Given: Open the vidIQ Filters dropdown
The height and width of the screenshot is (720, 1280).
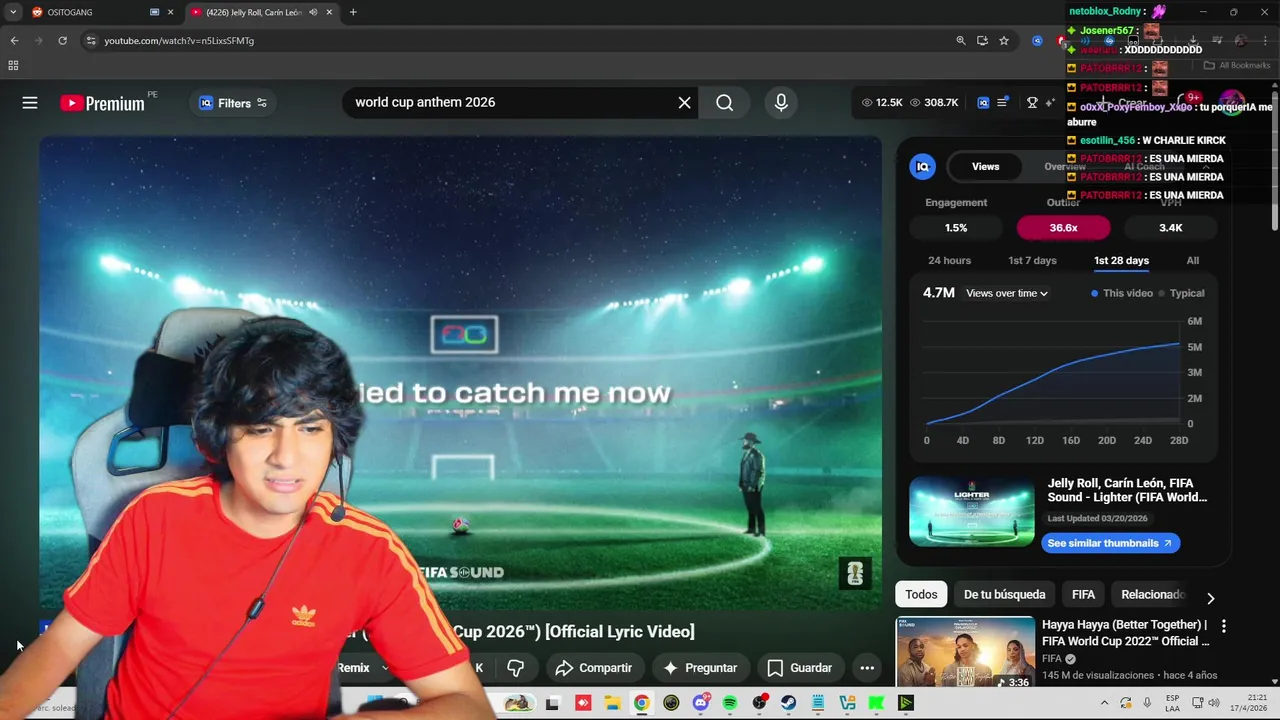Looking at the screenshot, I should [x=233, y=103].
